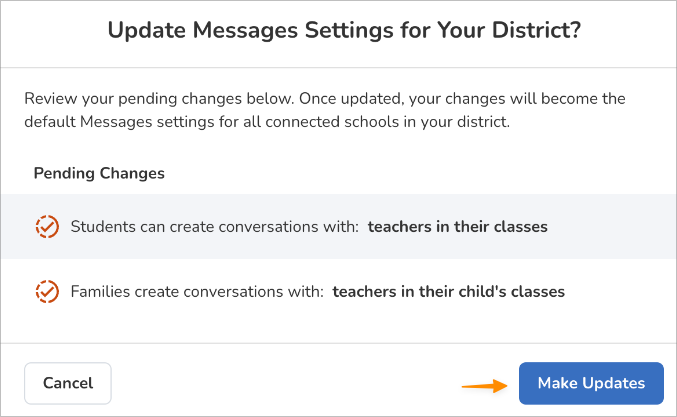
Task: Click the bold "teachers in their child's classes" value
Action: [x=448, y=292]
